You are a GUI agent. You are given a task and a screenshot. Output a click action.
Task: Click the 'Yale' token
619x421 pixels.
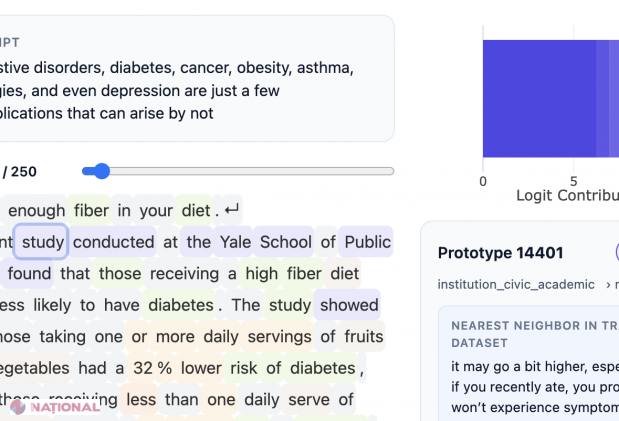pos(234,241)
